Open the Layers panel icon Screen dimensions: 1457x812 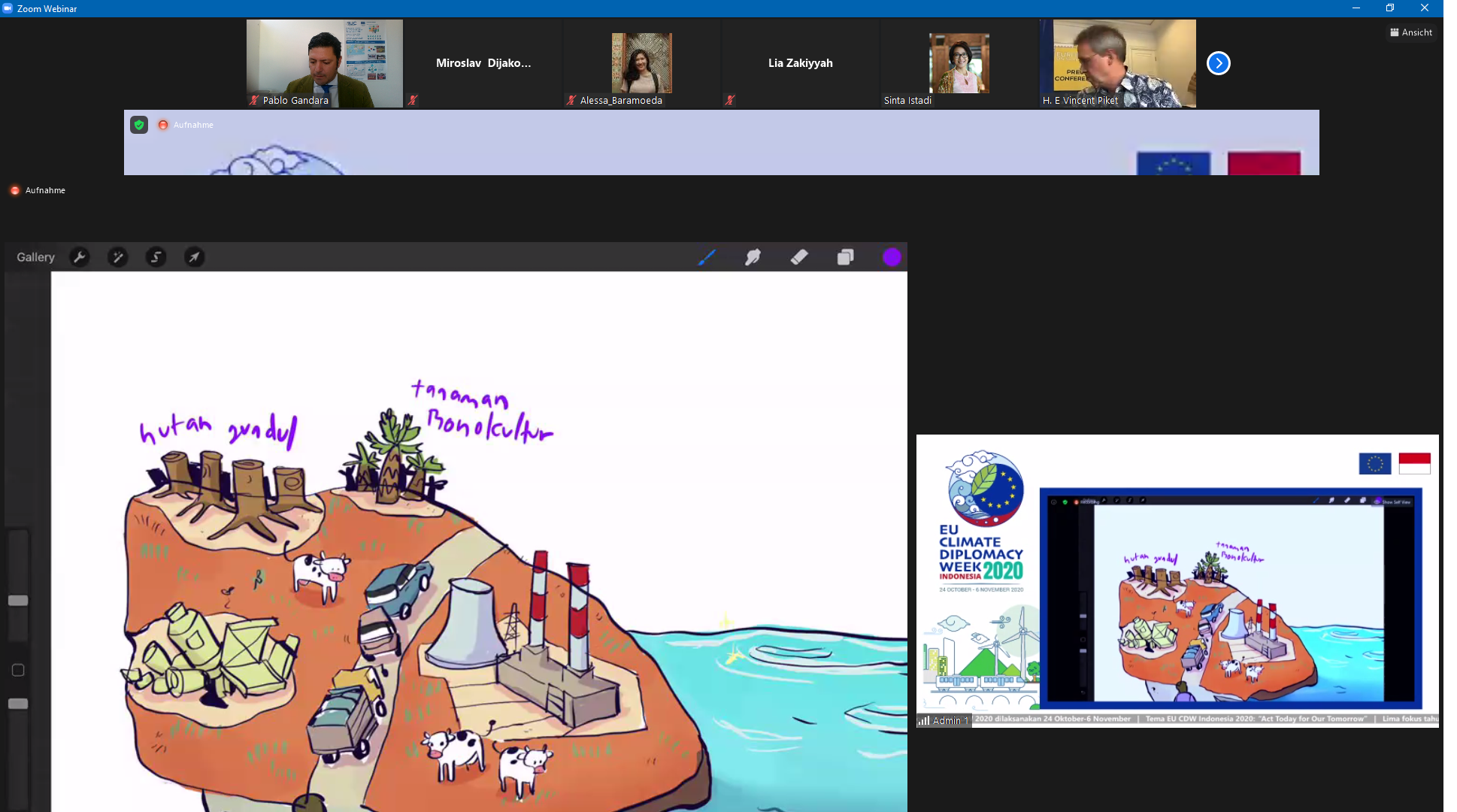pos(845,257)
